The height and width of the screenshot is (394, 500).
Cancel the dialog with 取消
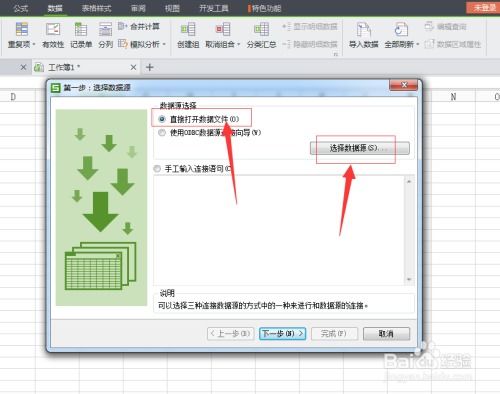coord(386,333)
